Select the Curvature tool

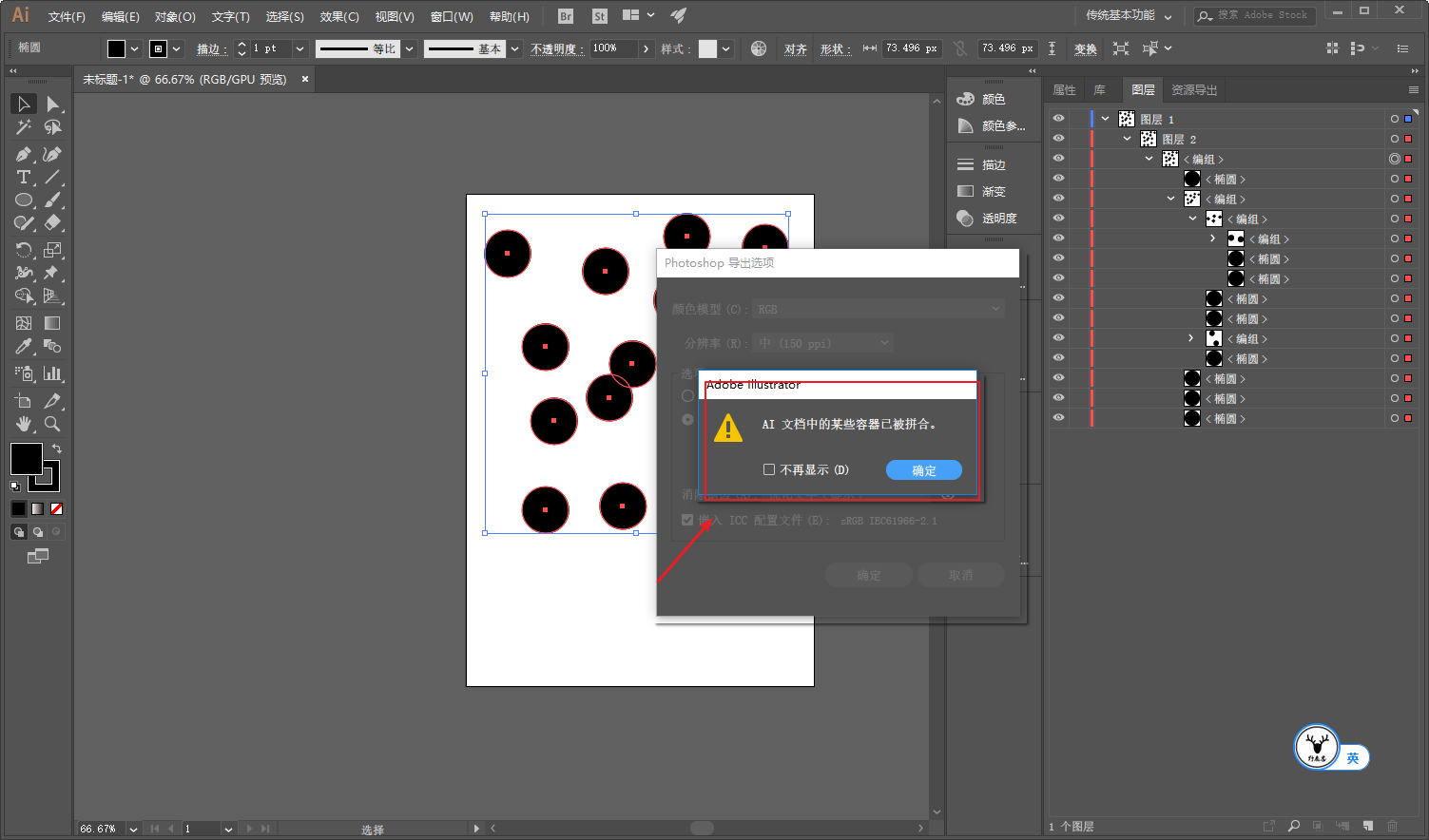coord(53,154)
